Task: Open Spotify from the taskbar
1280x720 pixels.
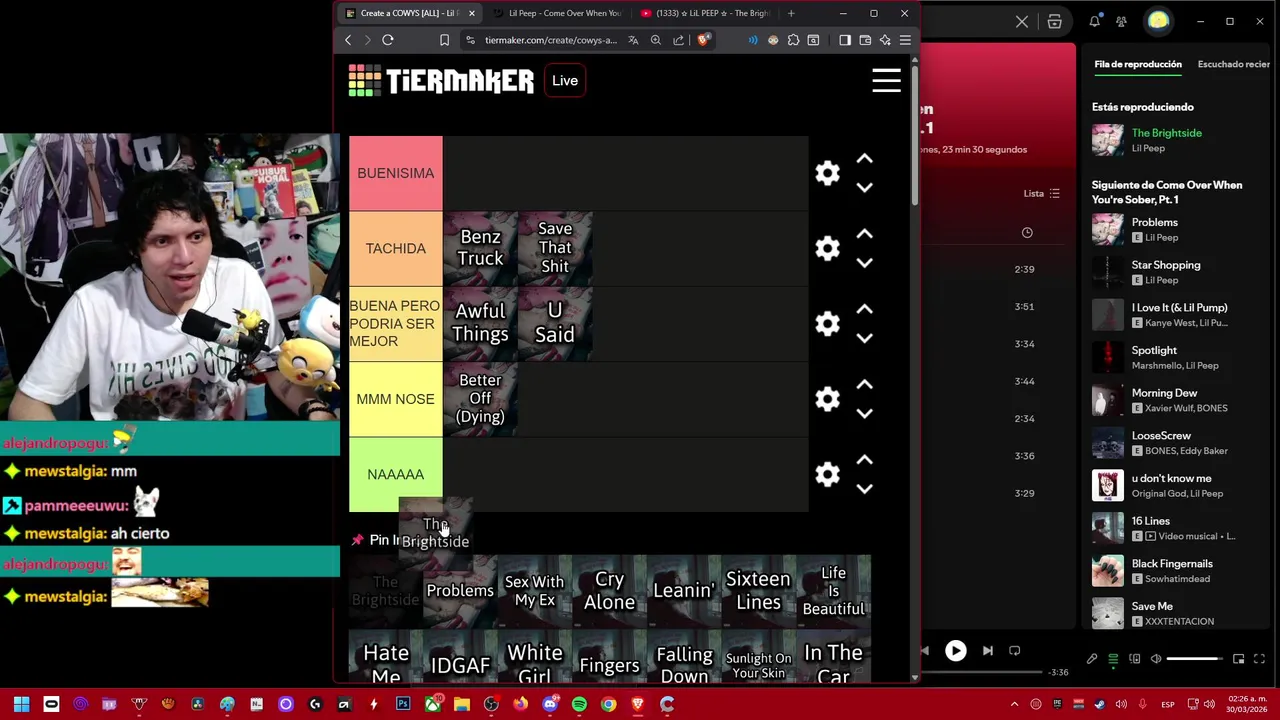Action: click(579, 704)
